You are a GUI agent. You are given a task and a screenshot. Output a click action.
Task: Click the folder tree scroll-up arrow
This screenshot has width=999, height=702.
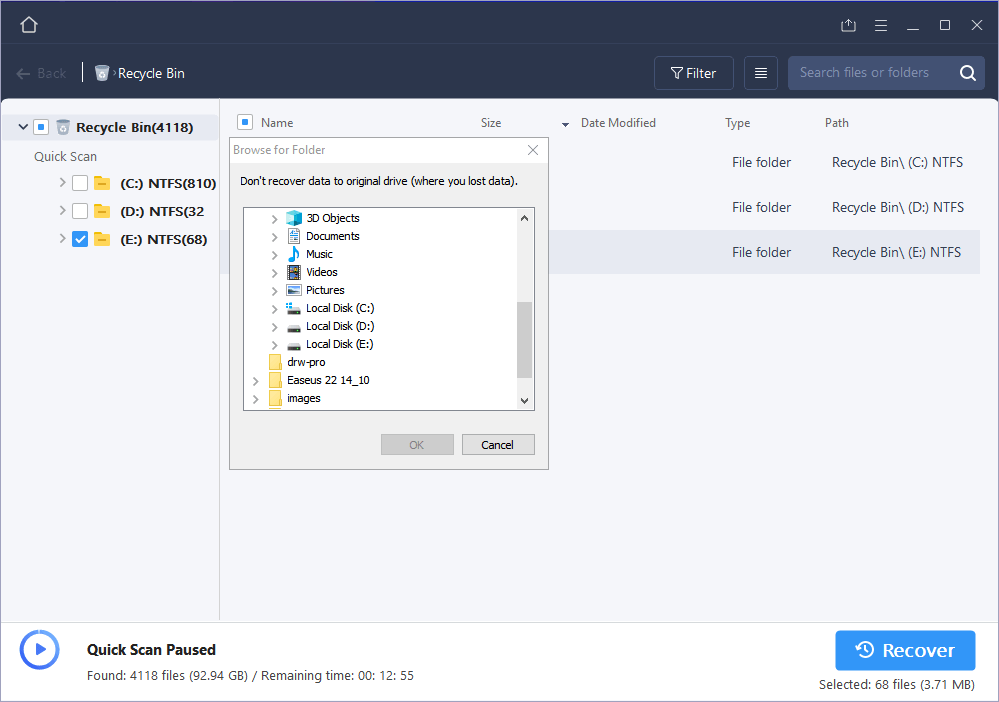click(x=524, y=218)
